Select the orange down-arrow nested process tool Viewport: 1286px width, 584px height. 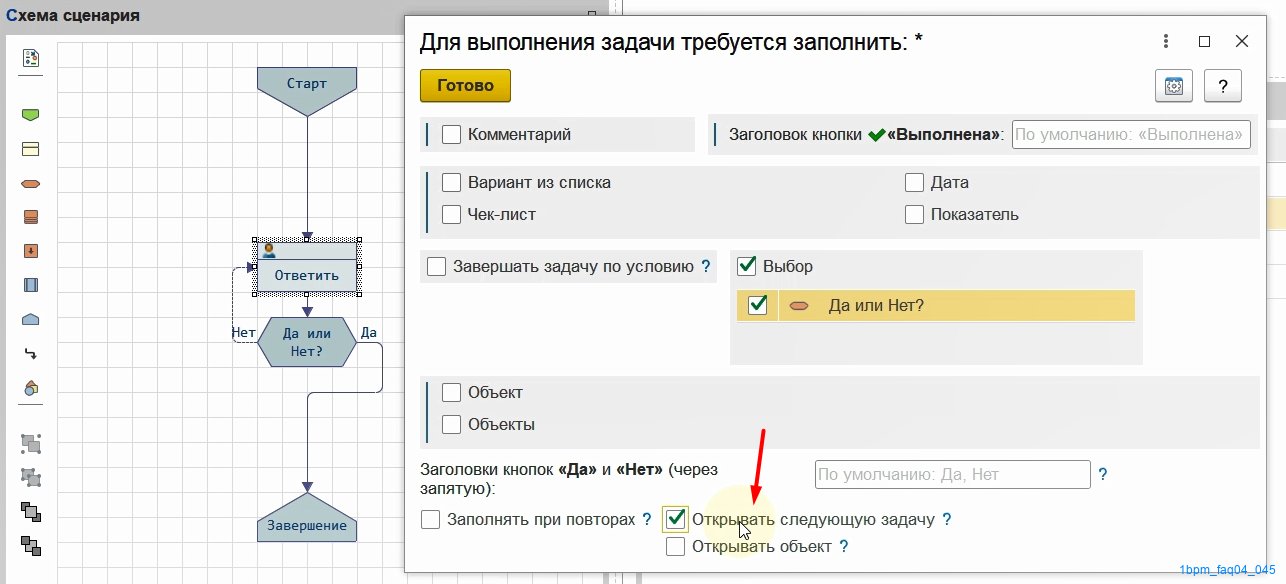pyautogui.click(x=30, y=251)
